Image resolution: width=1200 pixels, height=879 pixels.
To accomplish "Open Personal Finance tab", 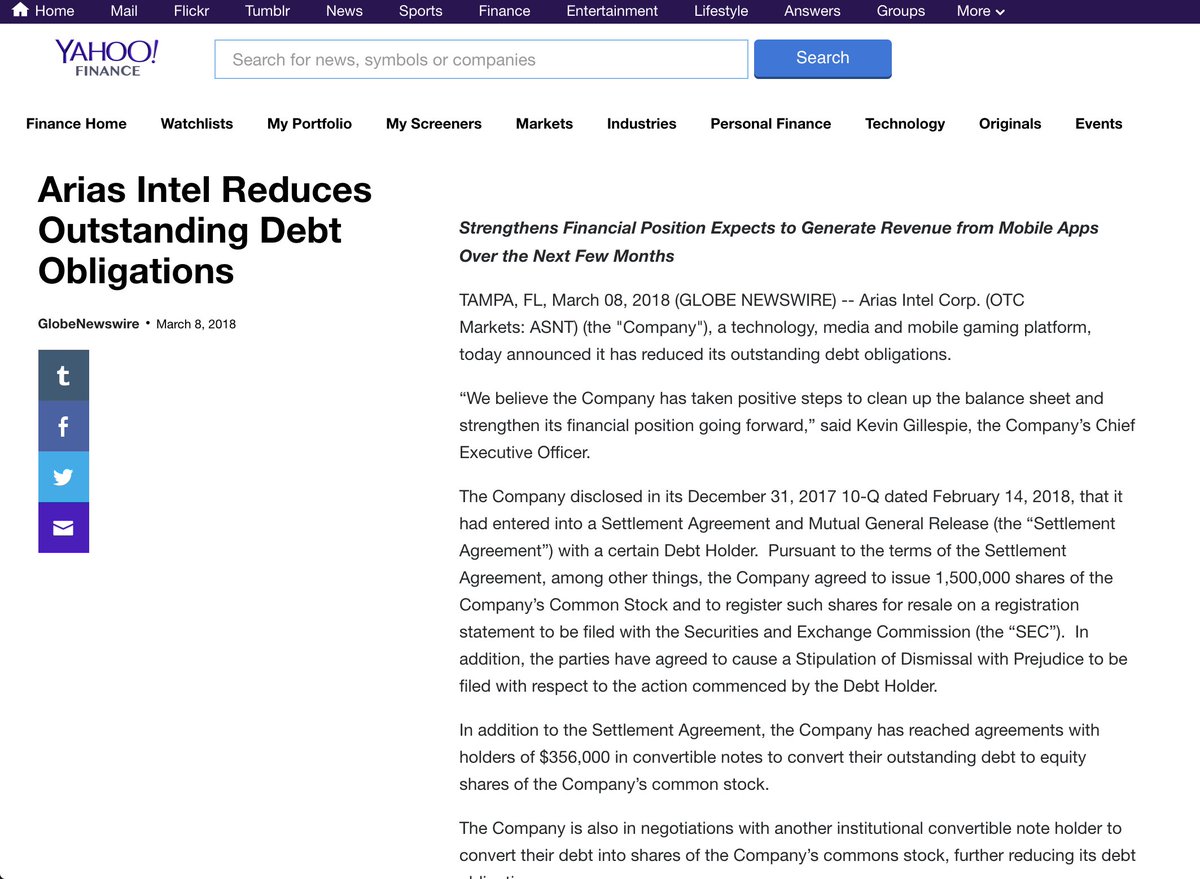I will [770, 124].
